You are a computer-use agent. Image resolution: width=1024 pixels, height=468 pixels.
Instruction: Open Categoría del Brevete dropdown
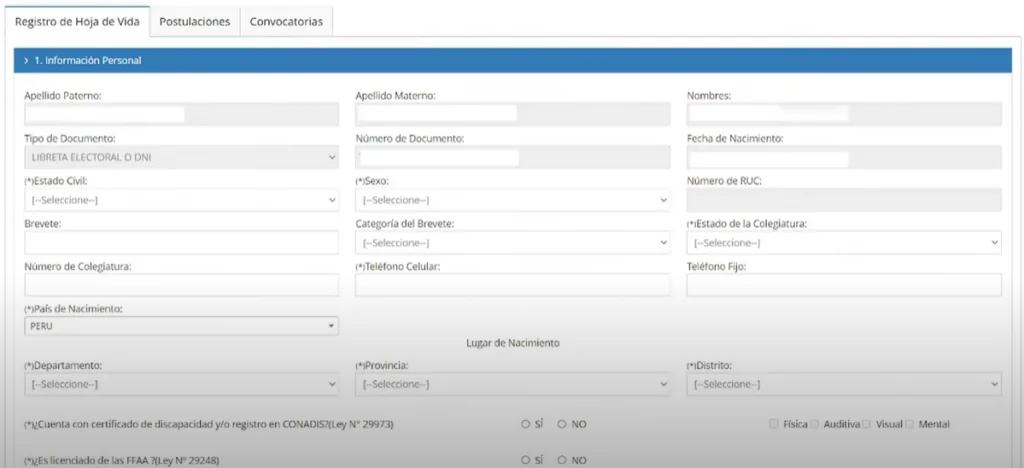point(512,243)
